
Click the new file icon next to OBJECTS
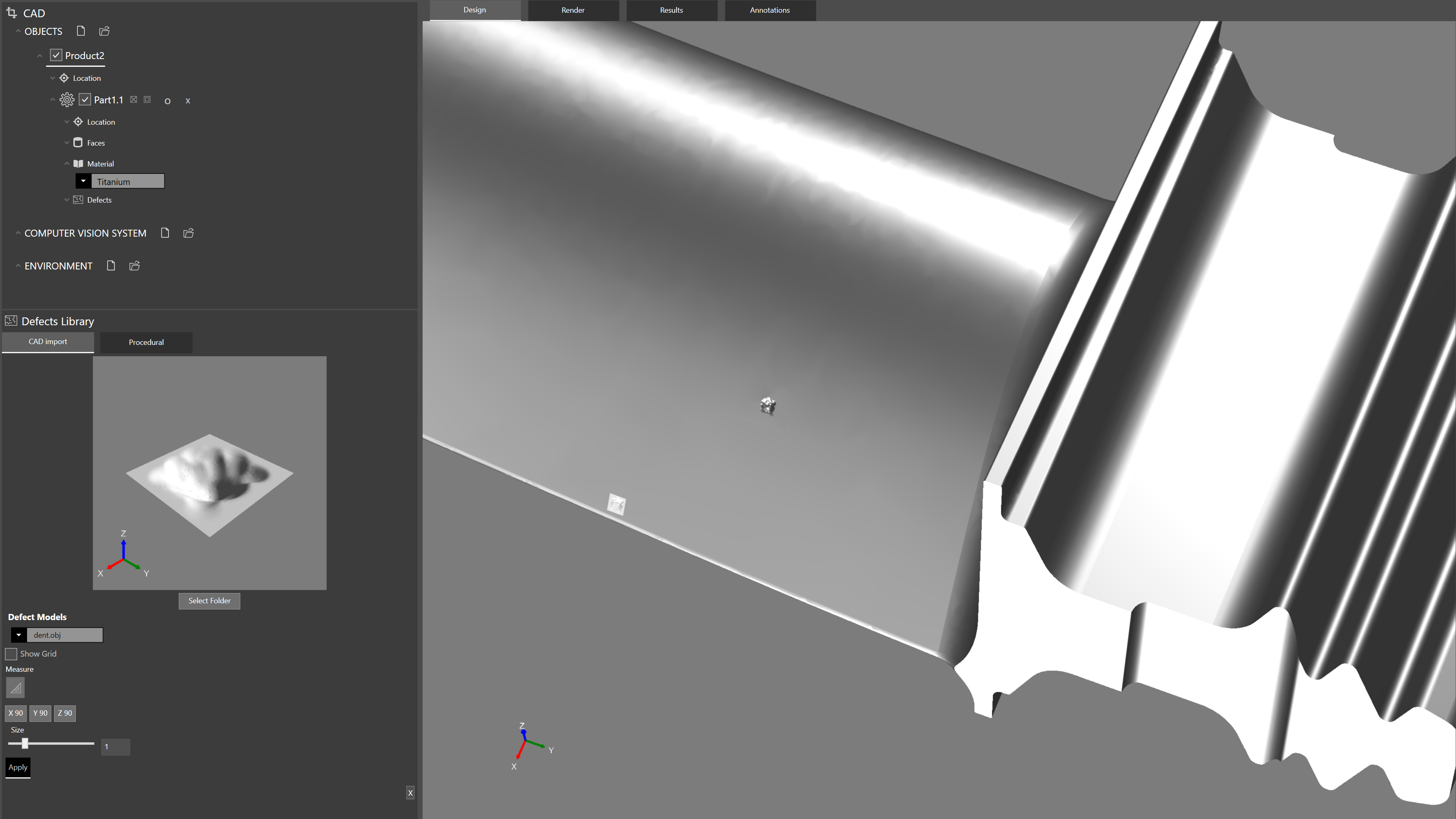pyautogui.click(x=81, y=31)
